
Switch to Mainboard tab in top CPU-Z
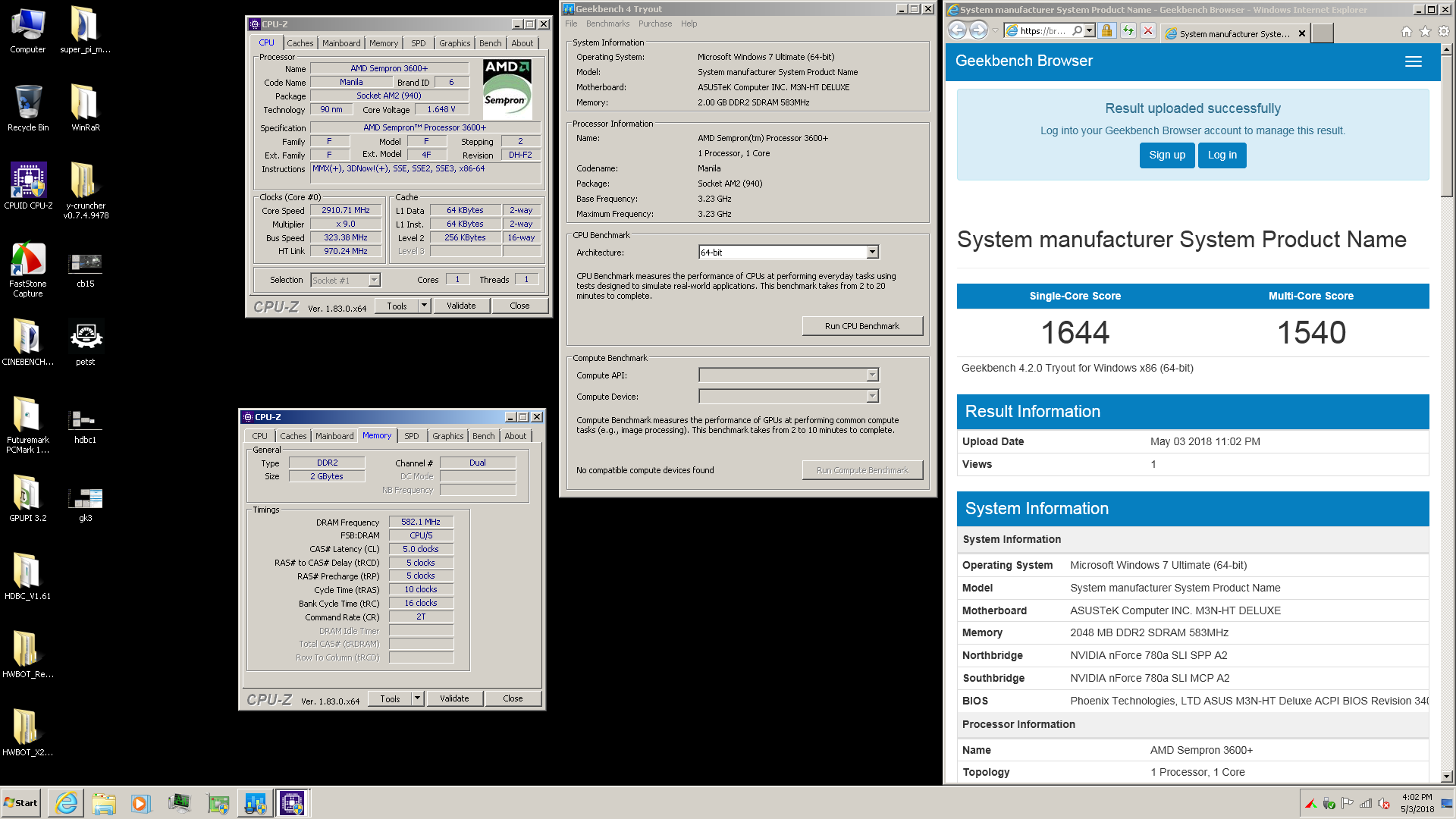(341, 43)
